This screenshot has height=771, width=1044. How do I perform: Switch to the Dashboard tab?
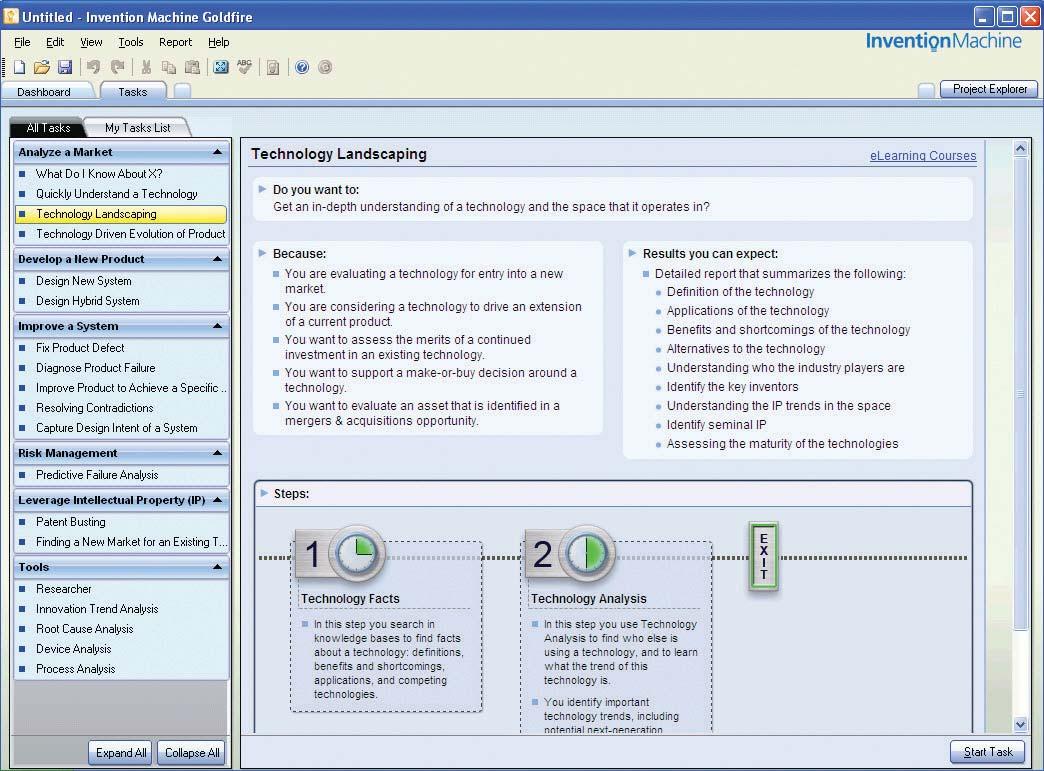44,92
